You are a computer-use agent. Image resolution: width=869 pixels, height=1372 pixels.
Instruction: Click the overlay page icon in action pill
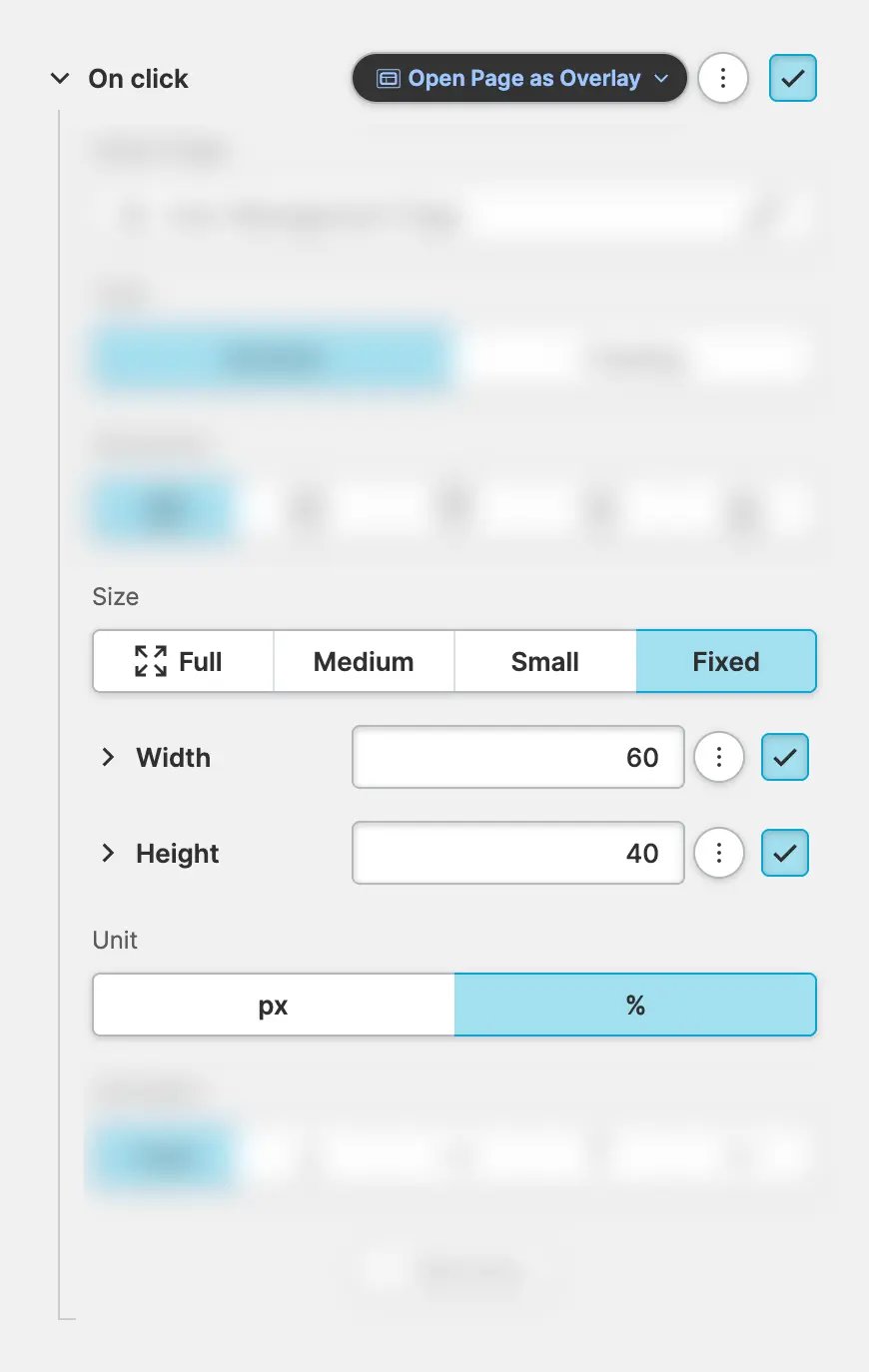point(388,79)
